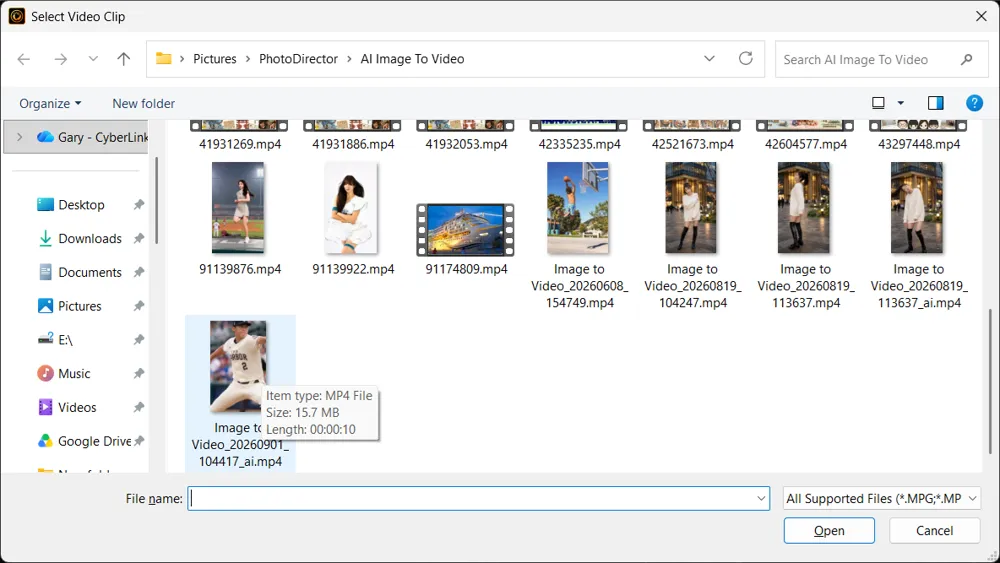Click the pin icon next to Desktop
Viewport: 1000px width, 563px height.
point(138,205)
